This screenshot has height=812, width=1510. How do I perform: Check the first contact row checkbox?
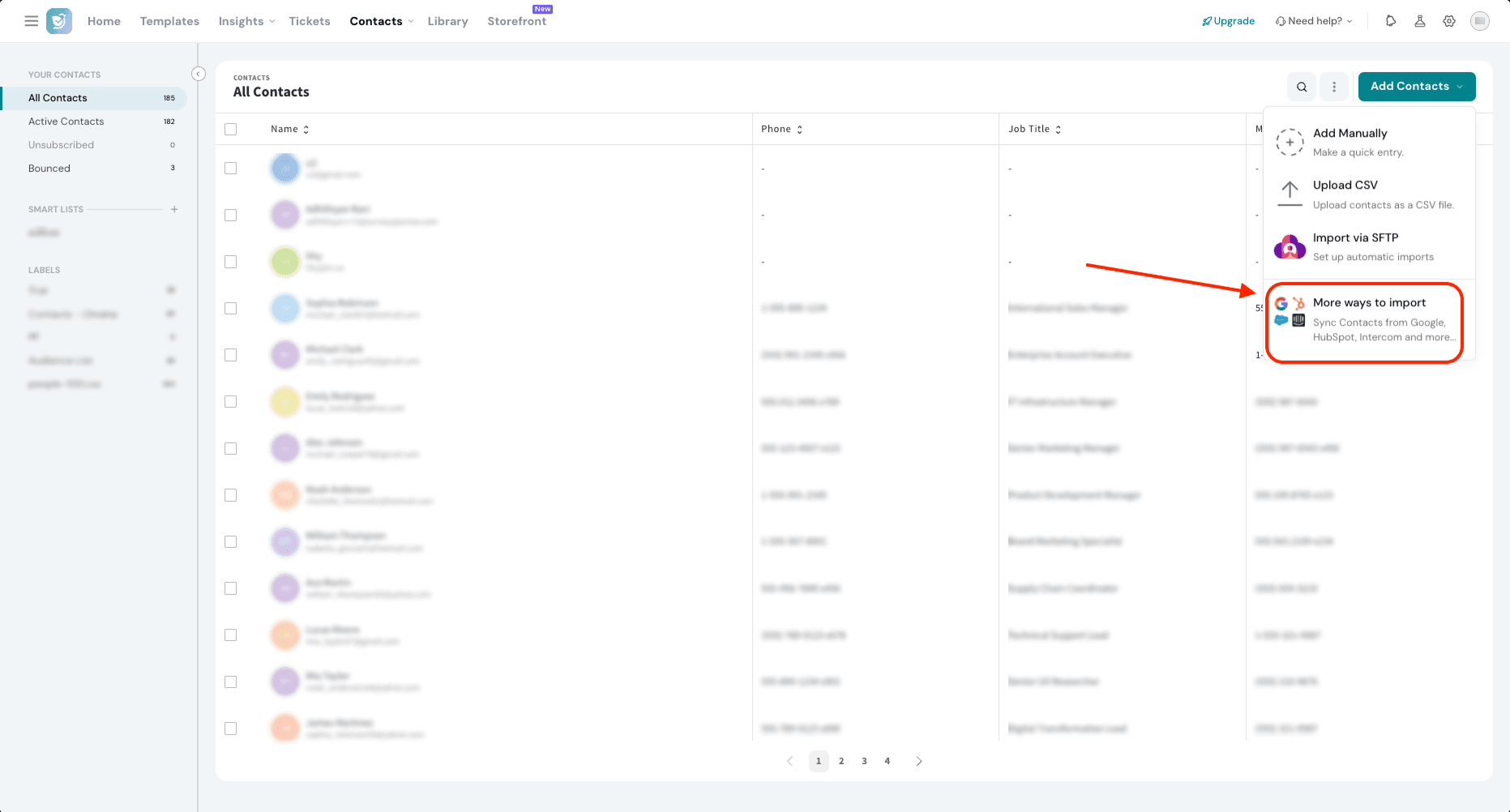[x=231, y=169]
